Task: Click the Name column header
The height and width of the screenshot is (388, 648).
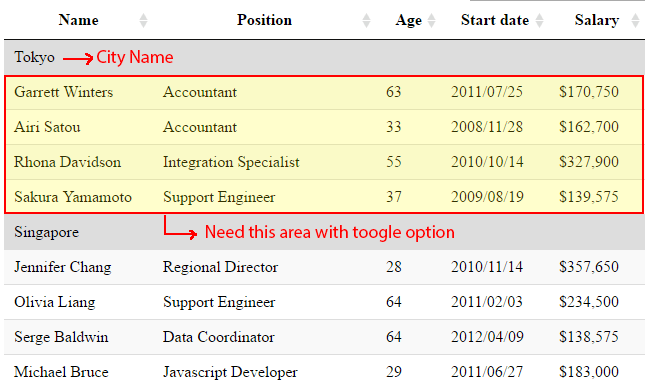Action: [x=79, y=20]
